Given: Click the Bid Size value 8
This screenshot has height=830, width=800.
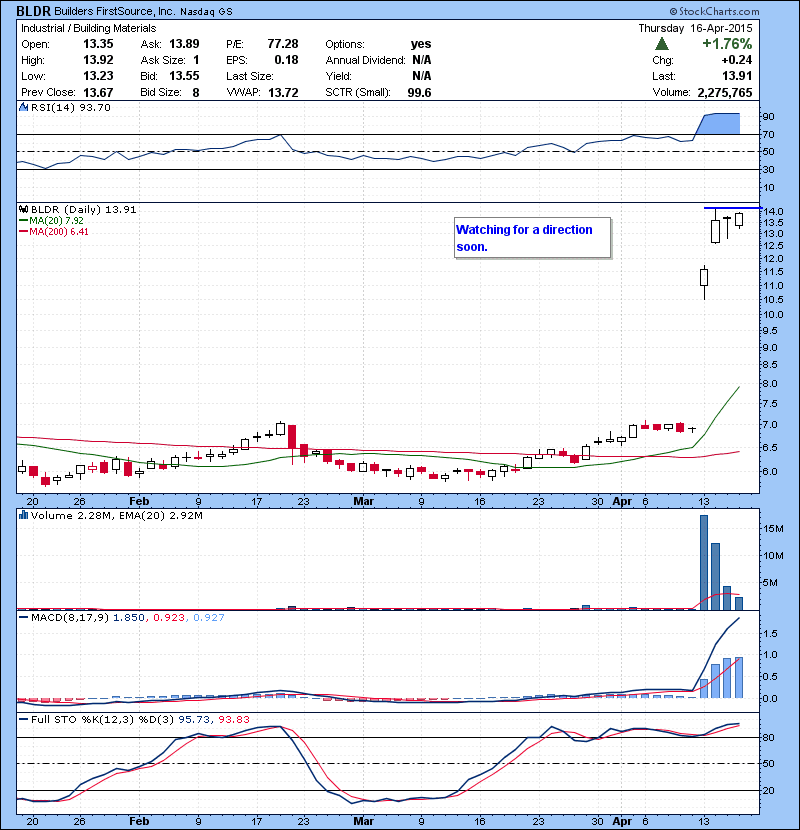Looking at the screenshot, I should coord(196,92).
